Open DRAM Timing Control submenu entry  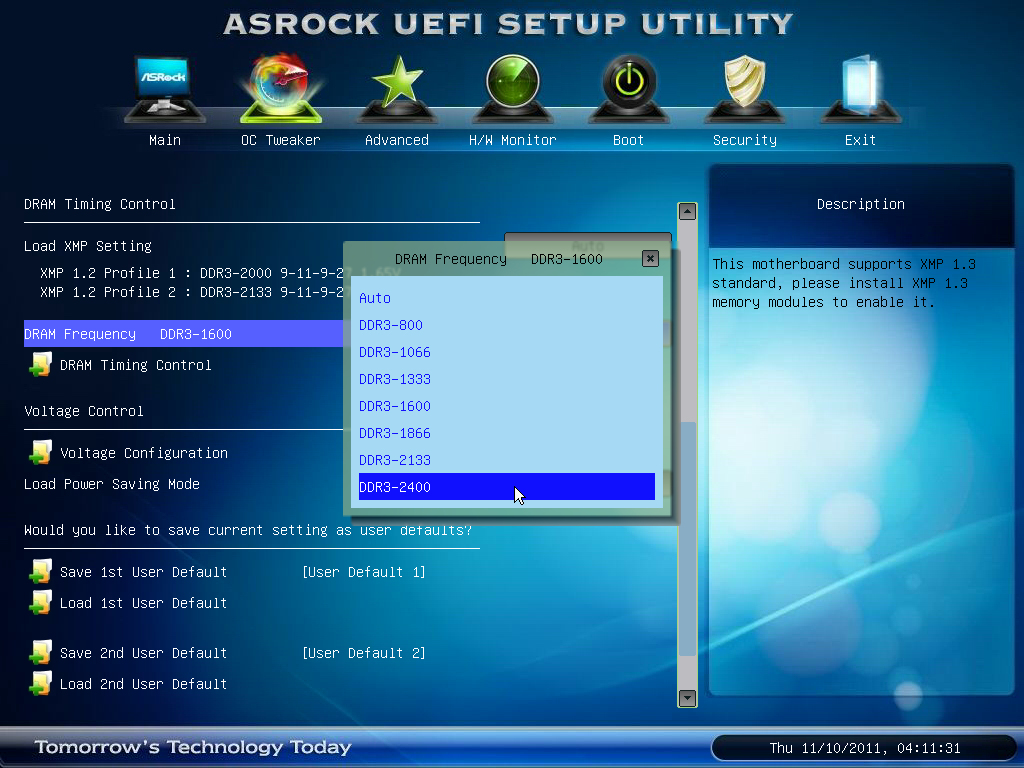pyautogui.click(x=136, y=365)
